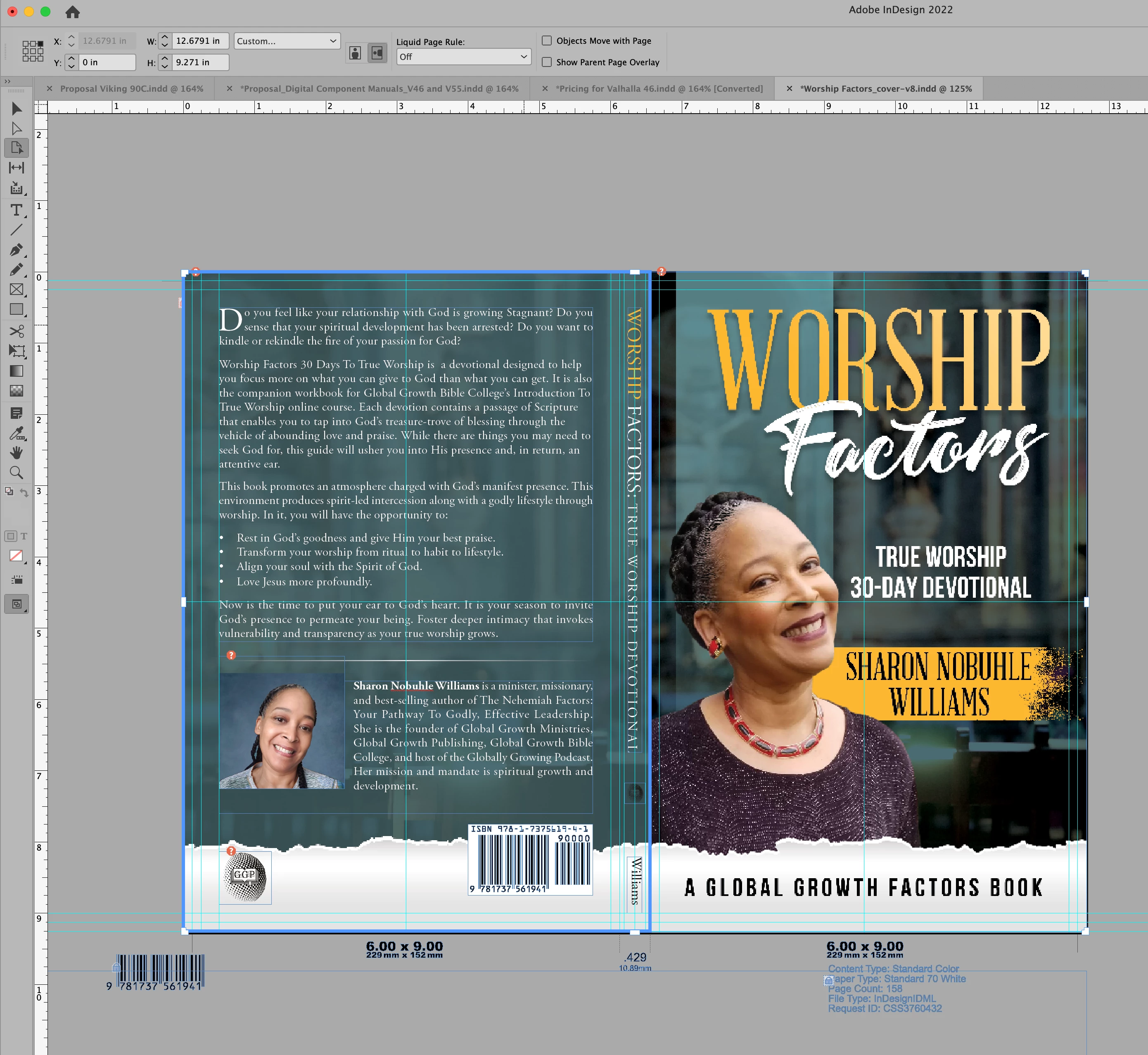Open the Custom page size dropdown
Image resolution: width=1148 pixels, height=1055 pixels.
[x=287, y=41]
